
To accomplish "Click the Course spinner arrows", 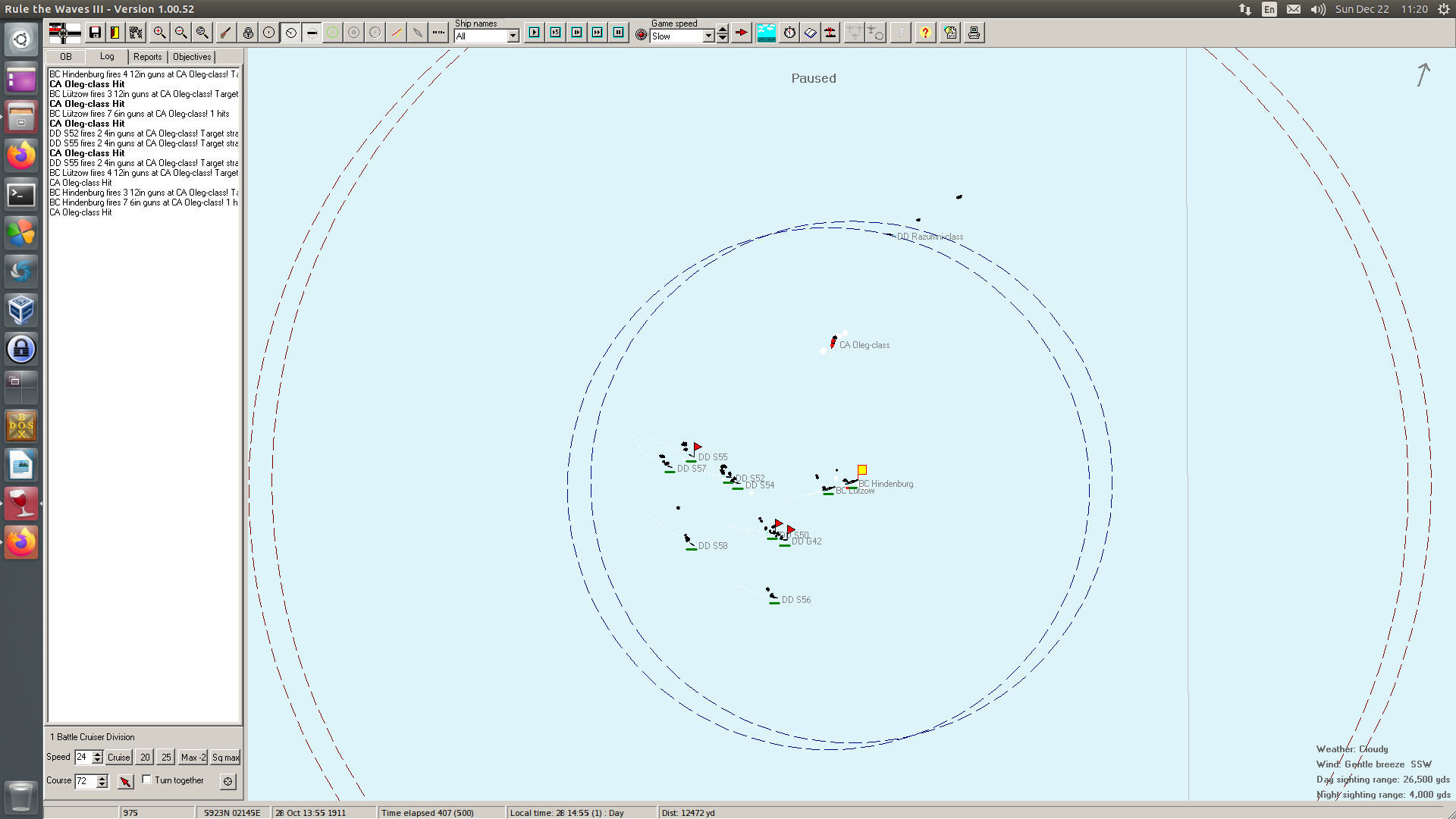I will click(x=102, y=781).
